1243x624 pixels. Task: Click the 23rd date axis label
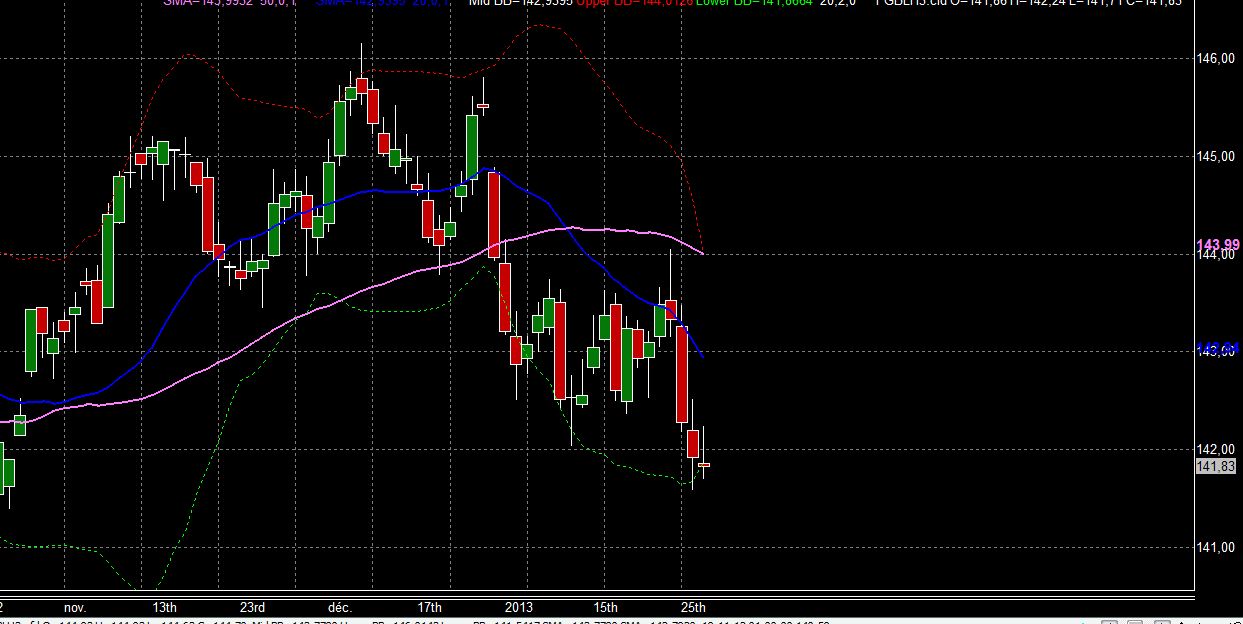pos(253,607)
